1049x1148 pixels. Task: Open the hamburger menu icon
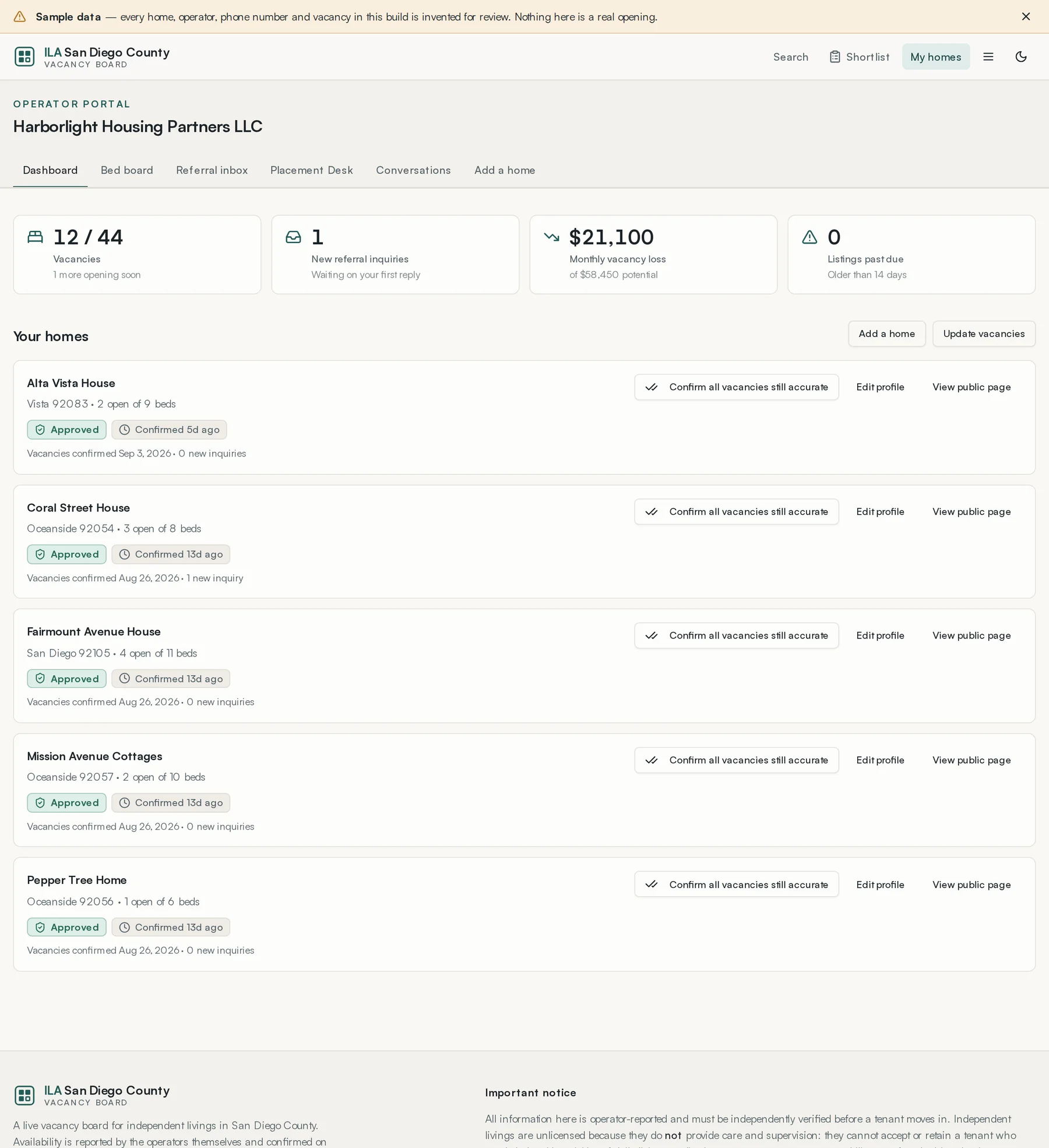pyautogui.click(x=988, y=57)
